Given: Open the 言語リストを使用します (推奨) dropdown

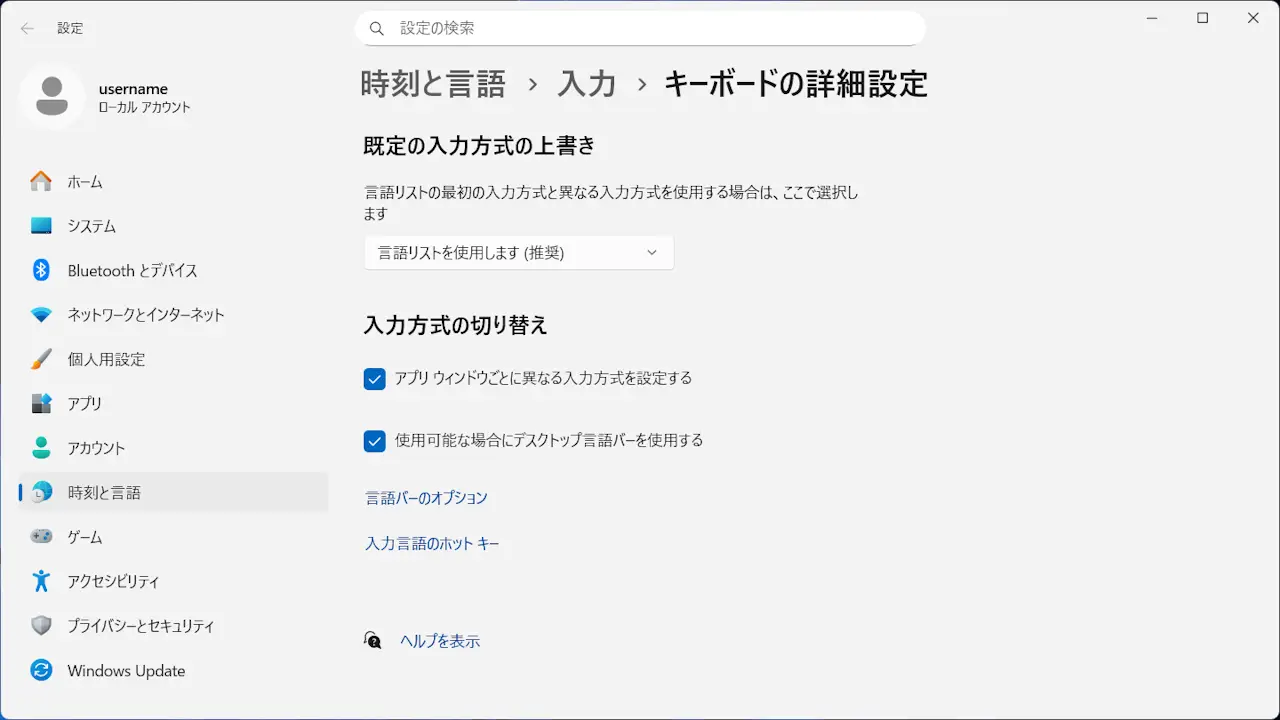Looking at the screenshot, I should click(518, 253).
